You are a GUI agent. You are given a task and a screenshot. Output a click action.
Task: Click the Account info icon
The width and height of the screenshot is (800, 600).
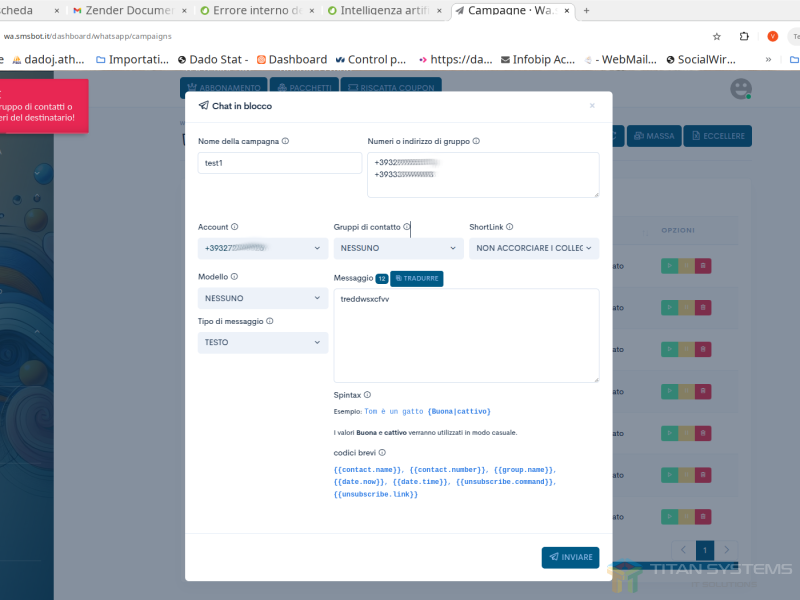click(235, 227)
